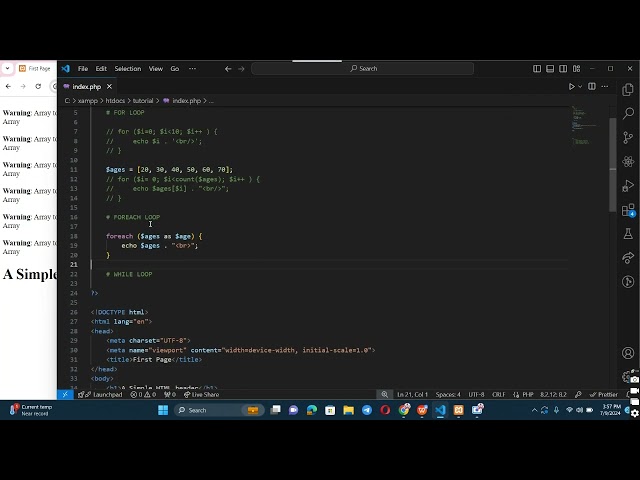Expand the run button dropdown arrow

pos(580,87)
